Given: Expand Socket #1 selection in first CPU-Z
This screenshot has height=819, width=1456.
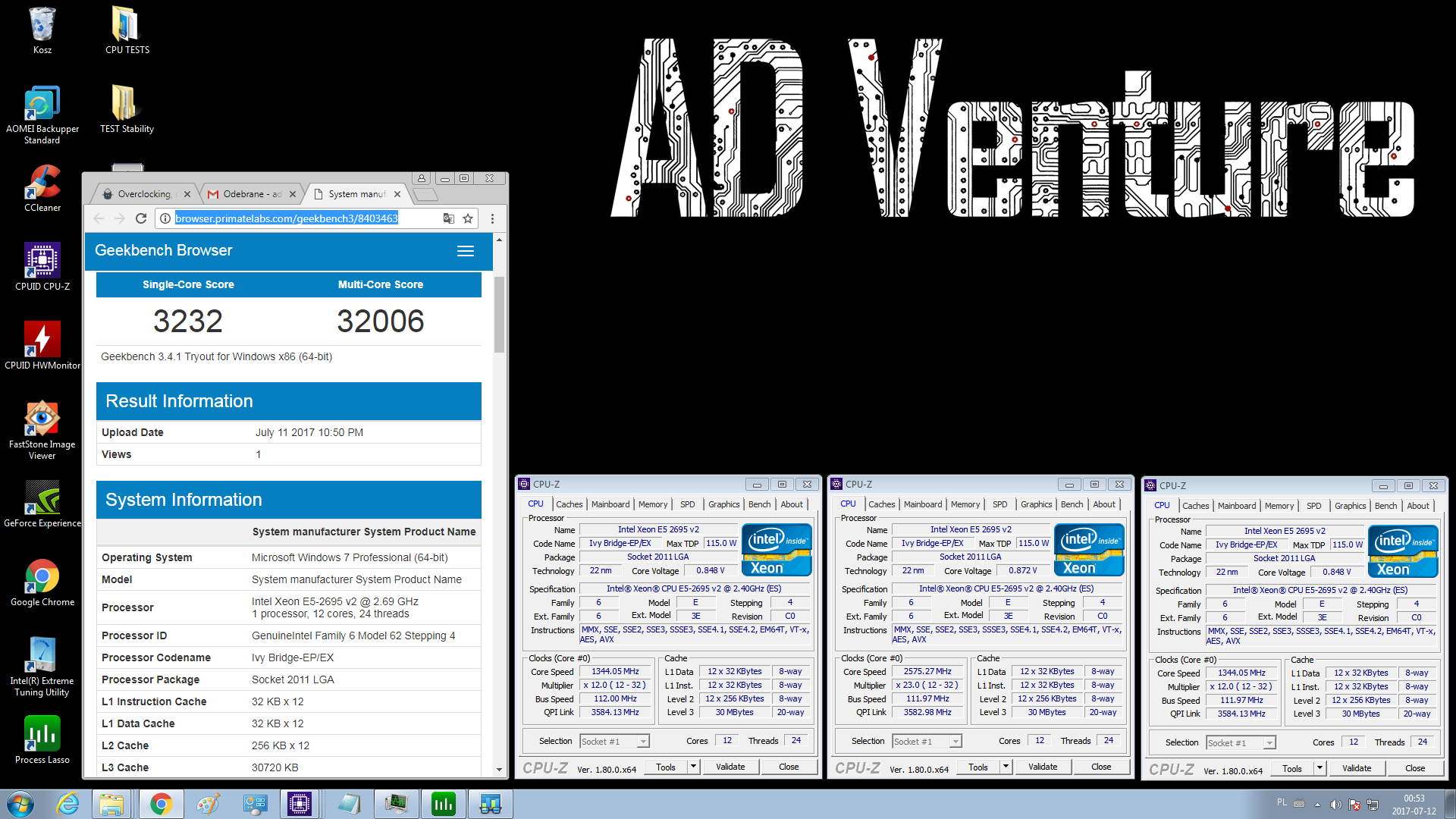Looking at the screenshot, I should pyautogui.click(x=643, y=742).
